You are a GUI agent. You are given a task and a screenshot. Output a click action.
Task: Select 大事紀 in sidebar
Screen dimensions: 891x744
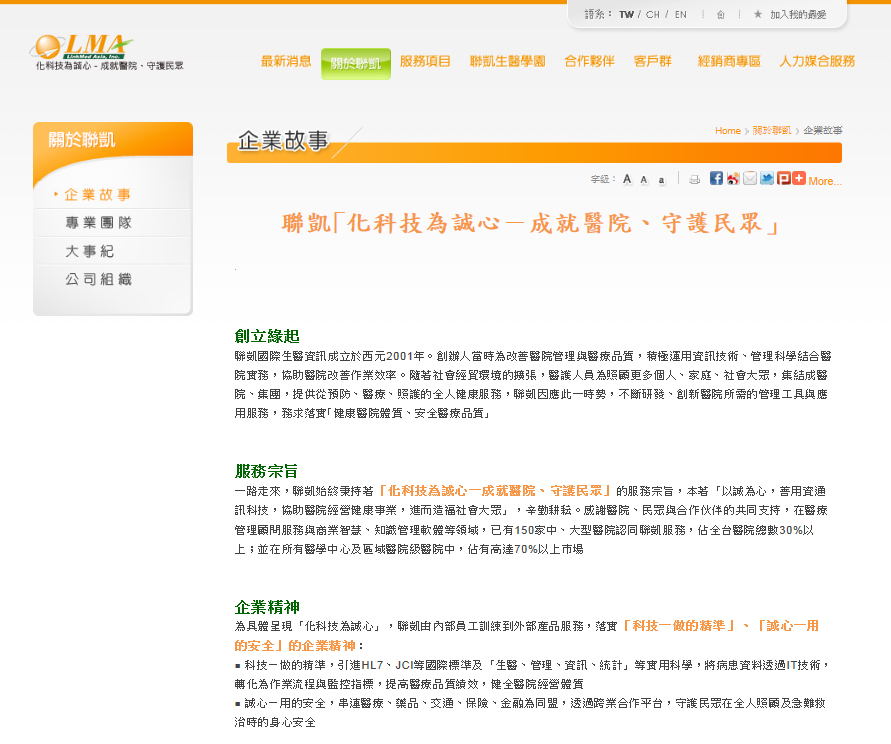tap(89, 251)
